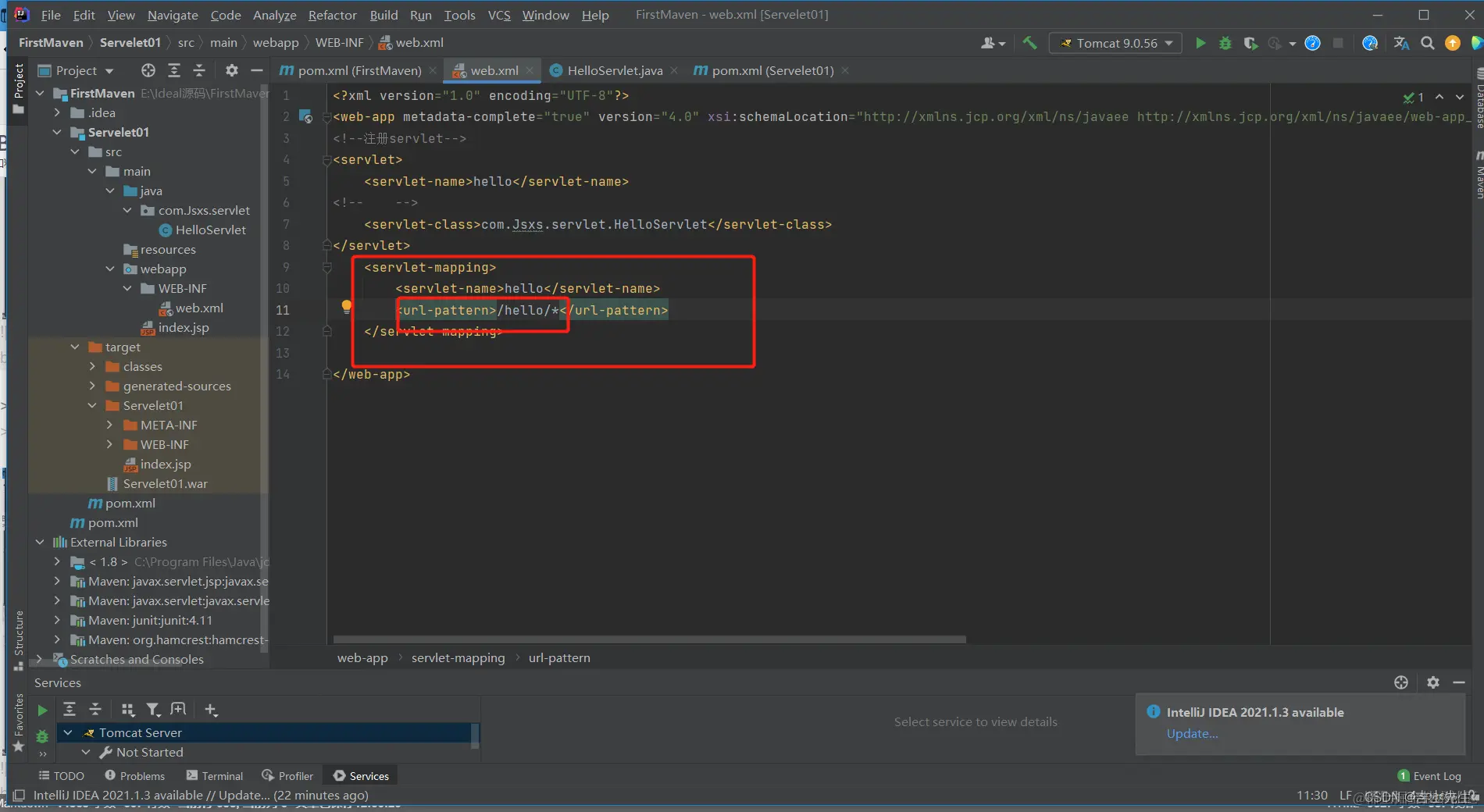Open Search Everywhere magnifier icon
The width and height of the screenshot is (1484, 812).
coord(1427,43)
